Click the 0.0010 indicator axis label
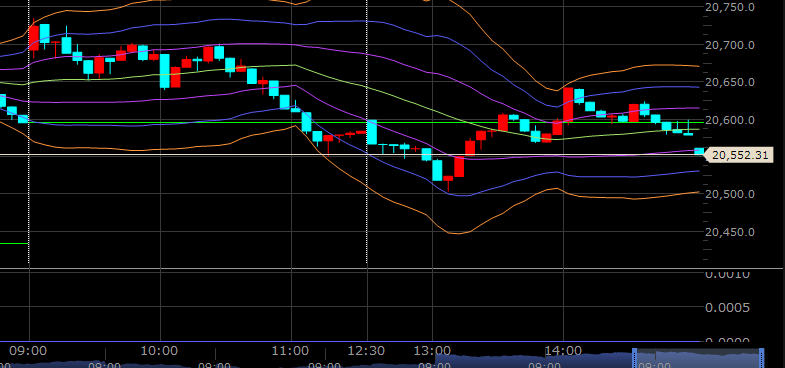Image resolution: width=785 pixels, height=368 pixels. point(727,275)
